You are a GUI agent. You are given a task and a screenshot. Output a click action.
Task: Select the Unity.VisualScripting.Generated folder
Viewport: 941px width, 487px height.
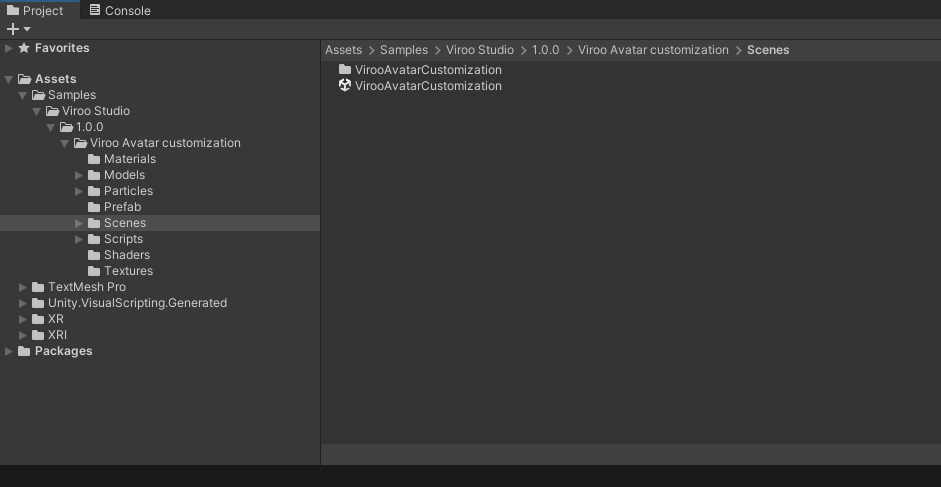[x=137, y=303]
